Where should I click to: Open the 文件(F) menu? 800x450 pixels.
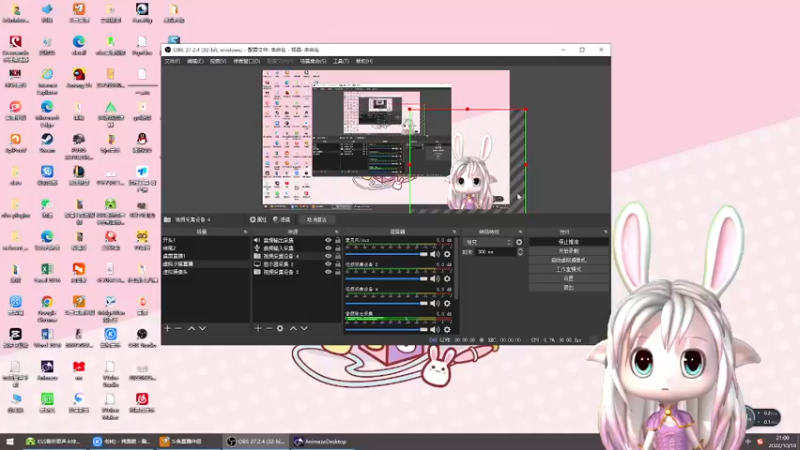[x=172, y=61]
